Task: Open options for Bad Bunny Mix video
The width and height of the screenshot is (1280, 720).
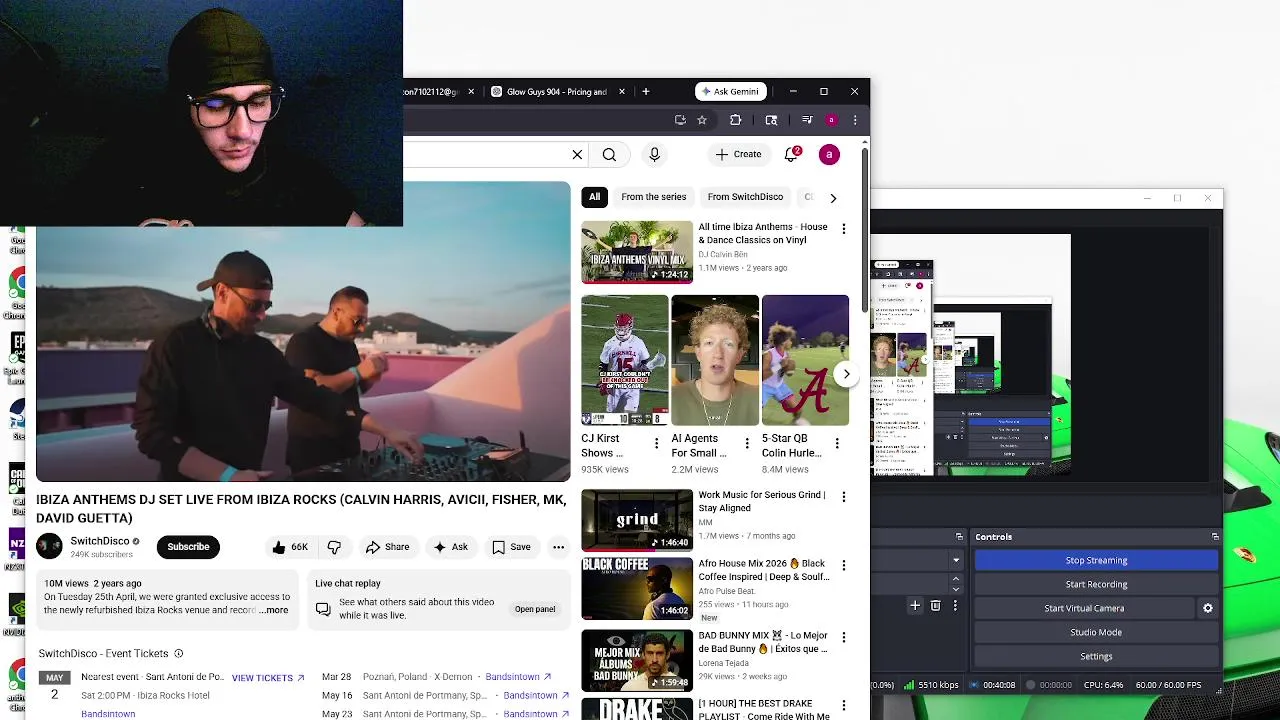Action: click(x=843, y=637)
